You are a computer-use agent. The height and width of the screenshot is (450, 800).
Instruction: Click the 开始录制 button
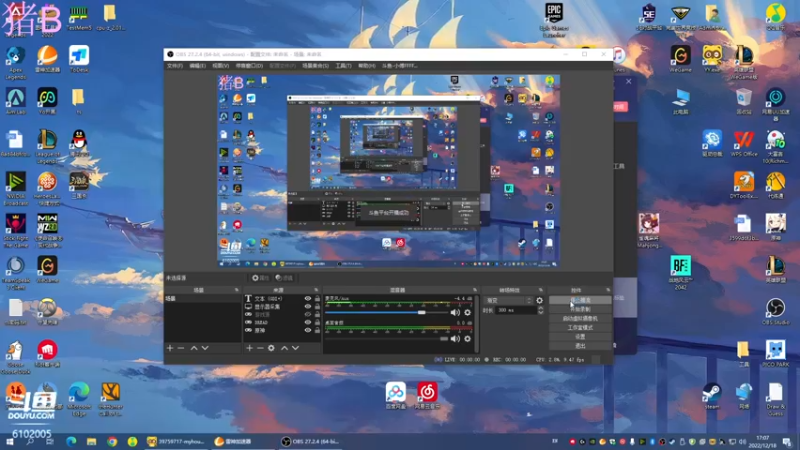pos(580,309)
